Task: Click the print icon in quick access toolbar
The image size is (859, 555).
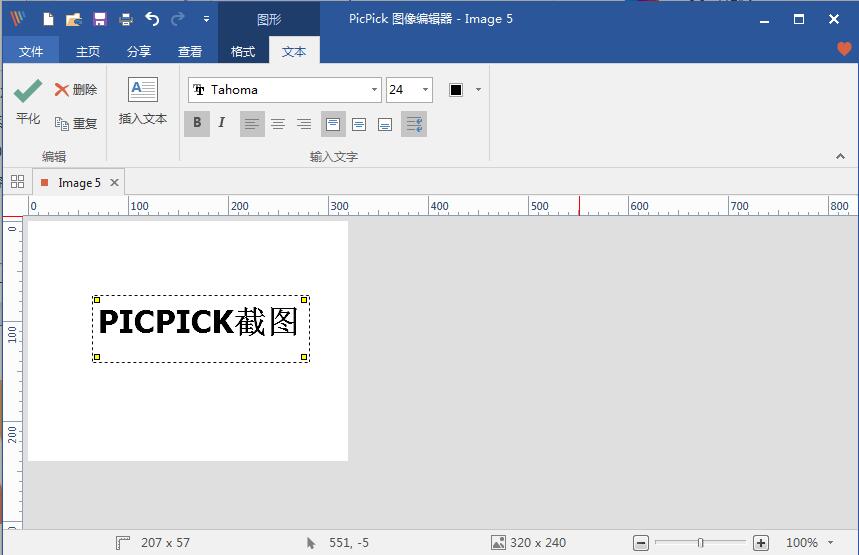Action: pyautogui.click(x=125, y=19)
